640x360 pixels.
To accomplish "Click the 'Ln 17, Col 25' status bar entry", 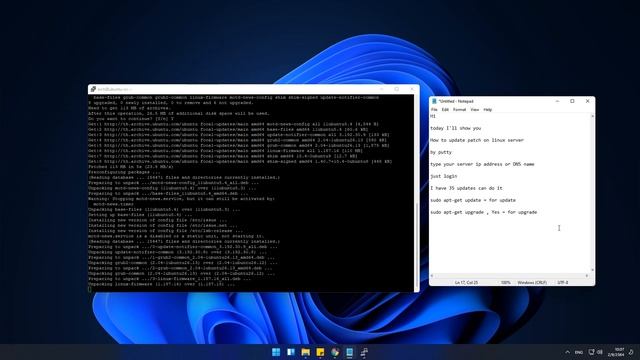I will [466, 282].
